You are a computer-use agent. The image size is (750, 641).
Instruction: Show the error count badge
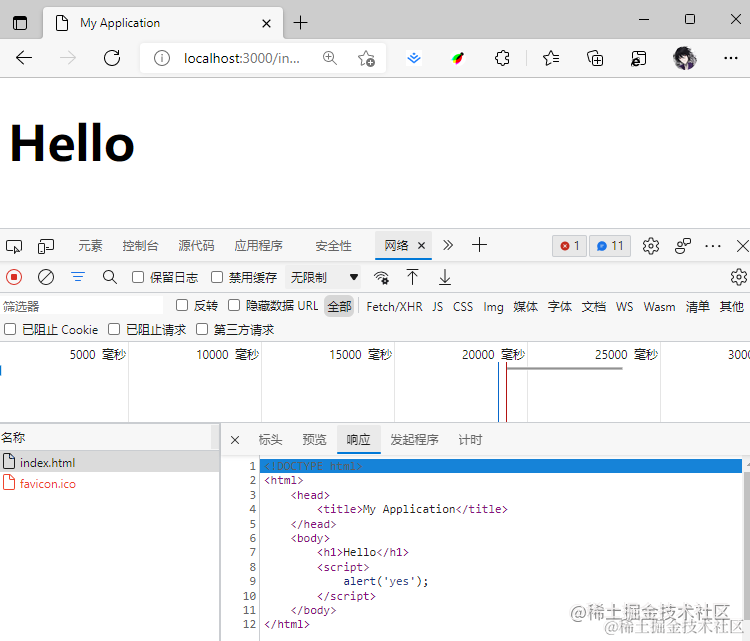coord(569,246)
